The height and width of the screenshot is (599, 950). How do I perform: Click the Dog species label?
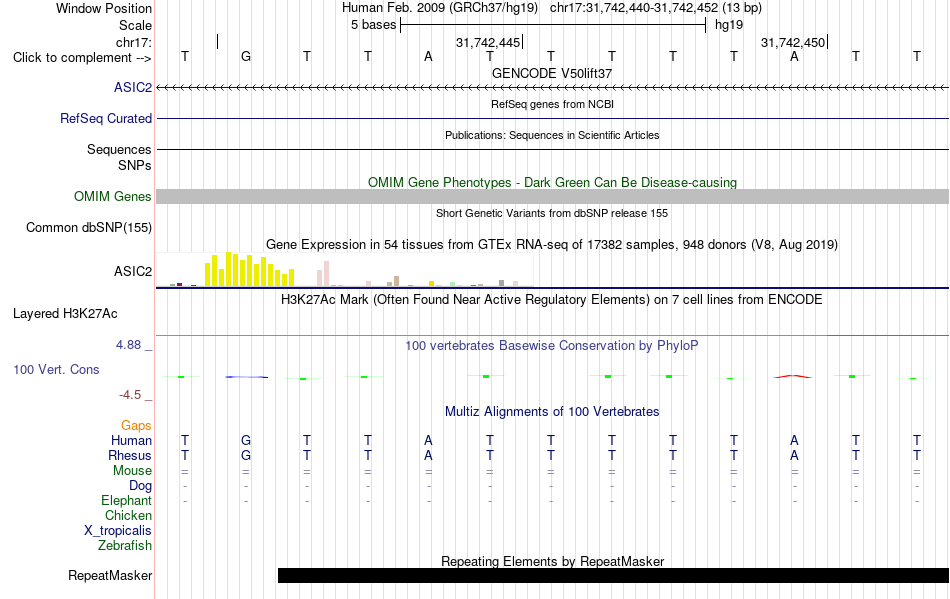[141, 486]
